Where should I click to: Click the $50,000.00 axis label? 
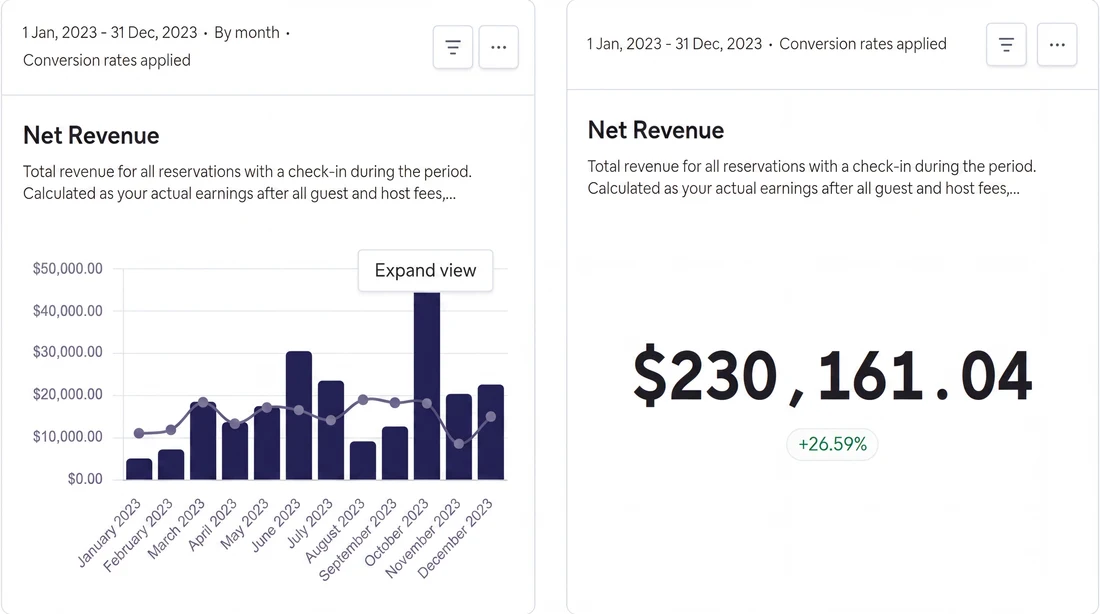click(67, 268)
